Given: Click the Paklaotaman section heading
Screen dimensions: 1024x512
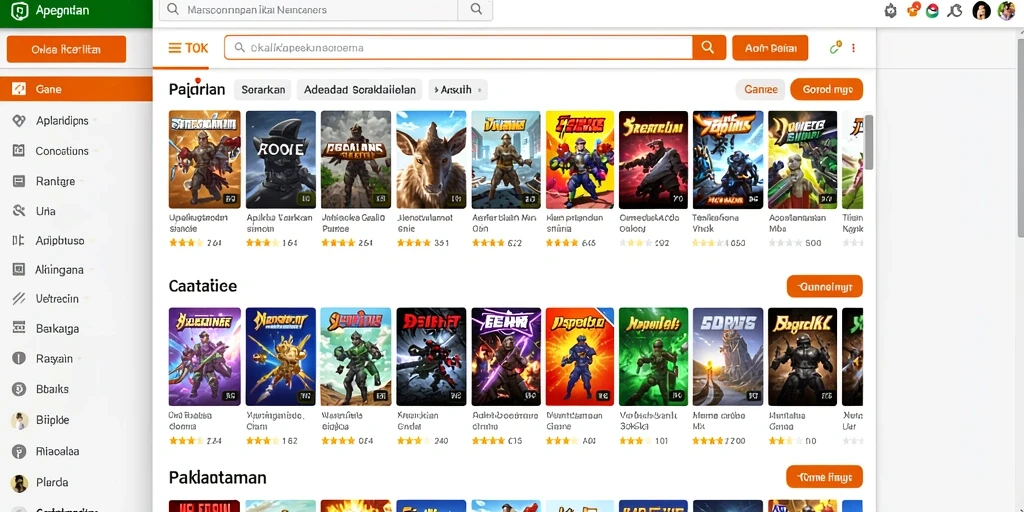Looking at the screenshot, I should 217,477.
